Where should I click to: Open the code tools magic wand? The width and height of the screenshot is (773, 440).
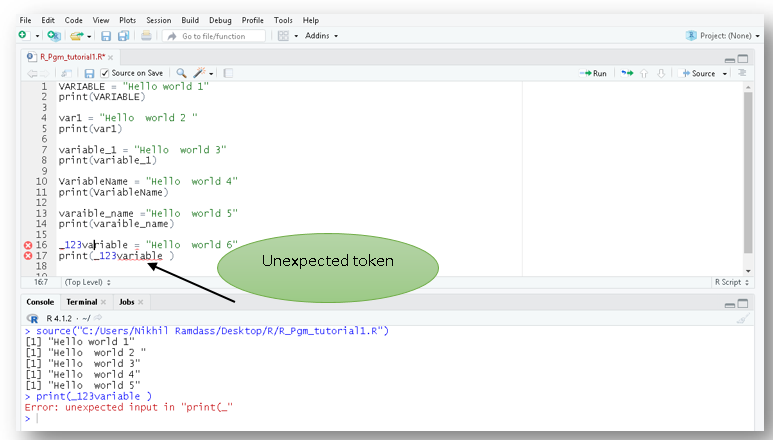tap(200, 73)
